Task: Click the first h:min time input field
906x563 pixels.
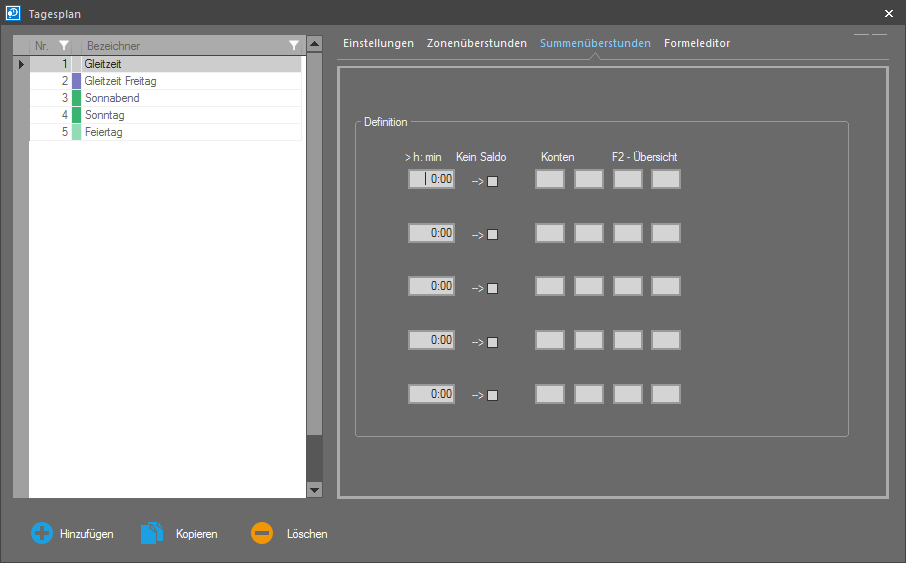Action: point(431,179)
